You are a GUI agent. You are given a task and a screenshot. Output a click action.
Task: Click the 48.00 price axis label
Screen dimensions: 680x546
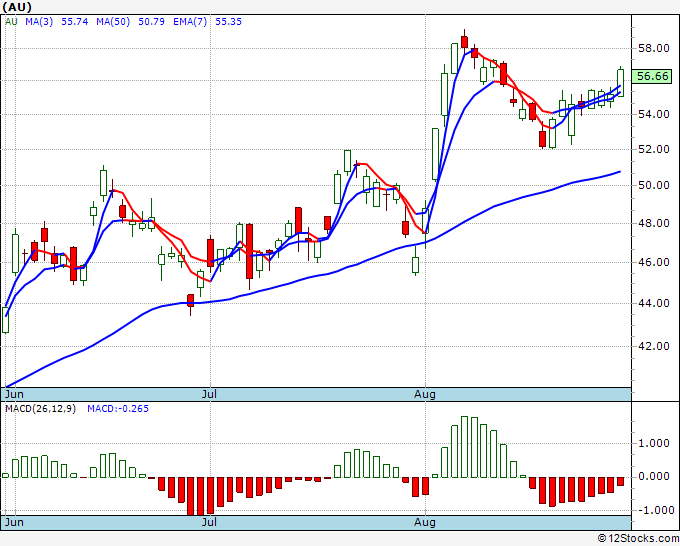tap(654, 223)
